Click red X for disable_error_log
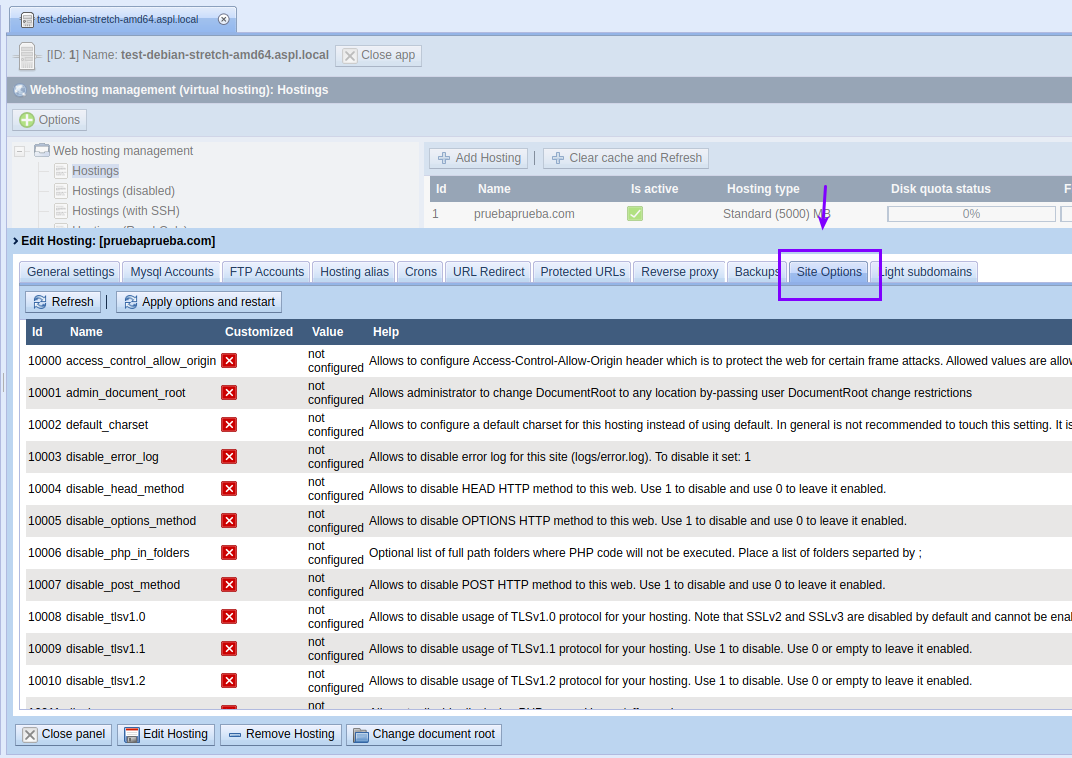The width and height of the screenshot is (1072, 758). 229,457
